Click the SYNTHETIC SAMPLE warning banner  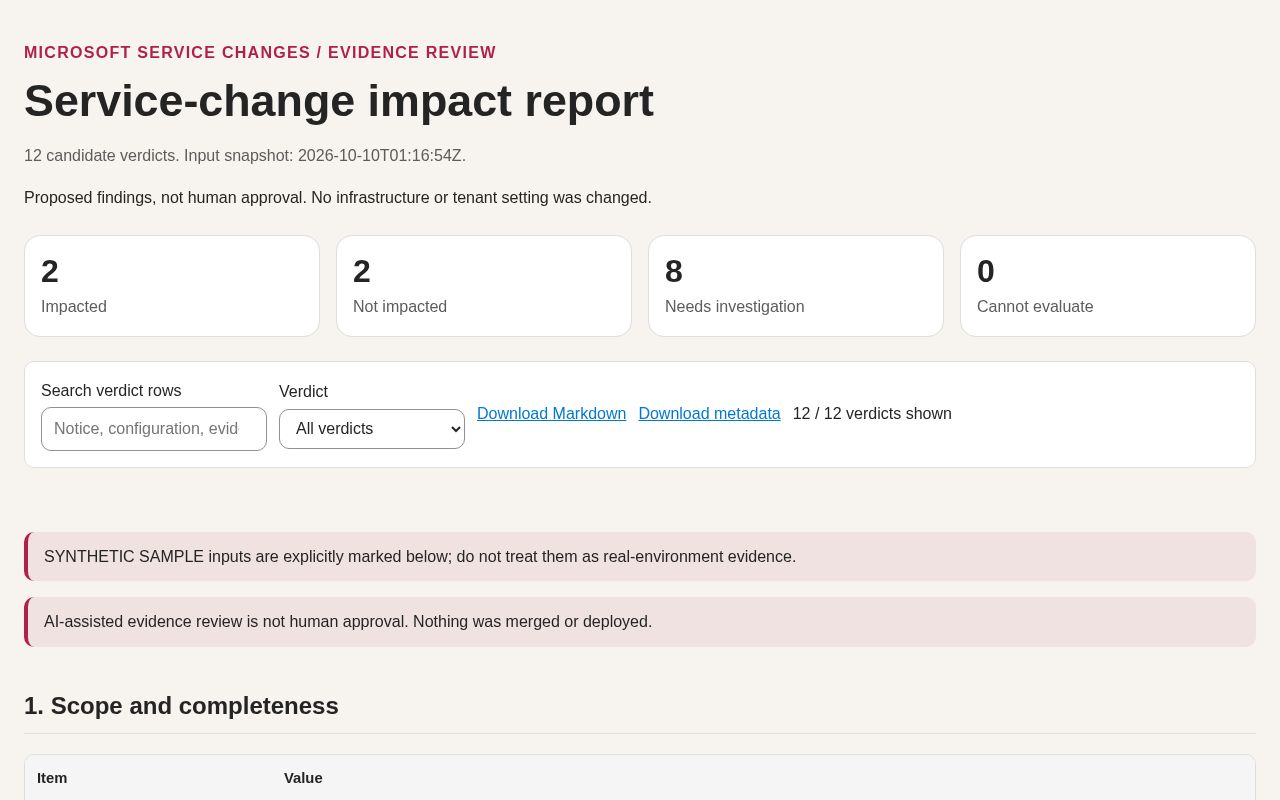pyautogui.click(x=640, y=557)
